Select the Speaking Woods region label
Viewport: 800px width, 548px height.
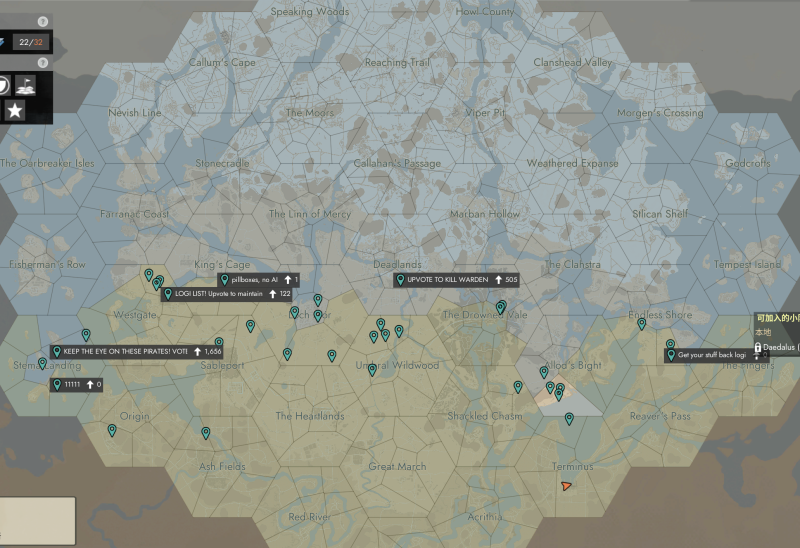click(310, 11)
